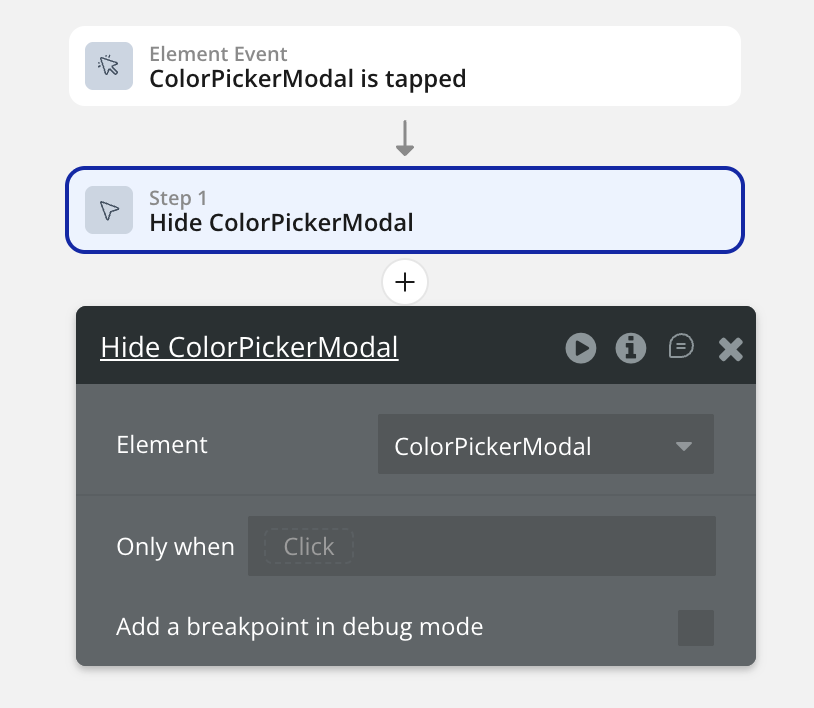The image size is (814, 708).
Task: Click the tap-cursor icon on the Element Event card
Action: [109, 66]
